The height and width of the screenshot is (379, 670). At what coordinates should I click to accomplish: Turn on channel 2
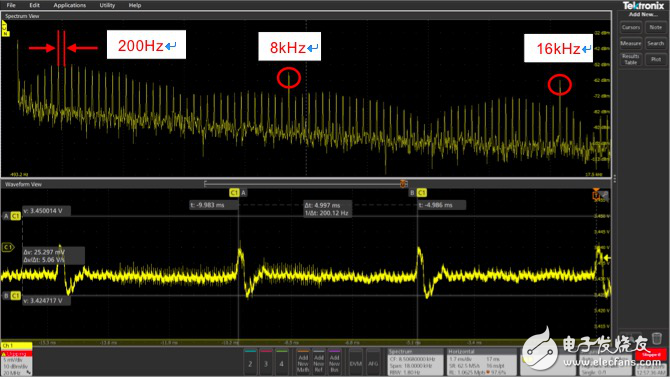tap(250, 363)
